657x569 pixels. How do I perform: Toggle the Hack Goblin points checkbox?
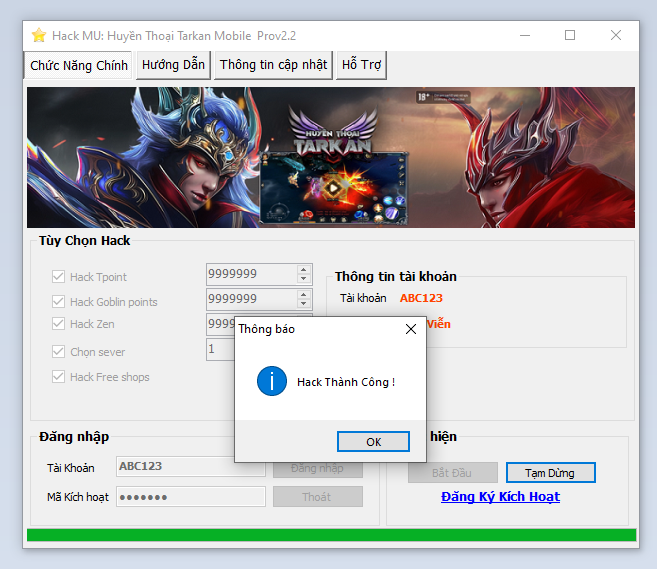click(58, 302)
